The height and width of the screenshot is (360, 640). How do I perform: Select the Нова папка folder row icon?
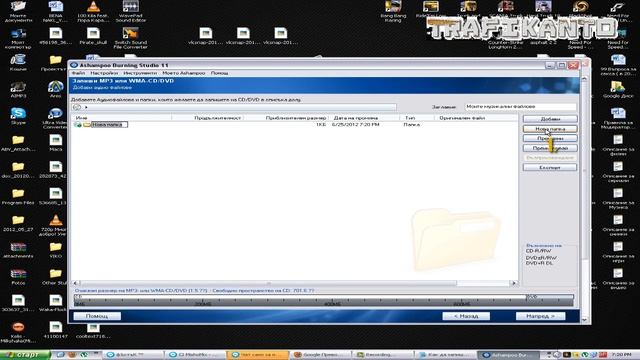[x=87, y=124]
